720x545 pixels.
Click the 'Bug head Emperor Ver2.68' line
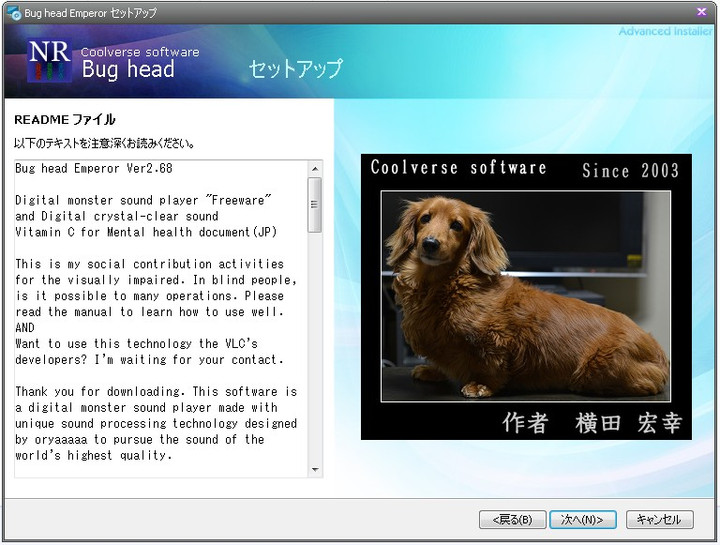pos(94,169)
